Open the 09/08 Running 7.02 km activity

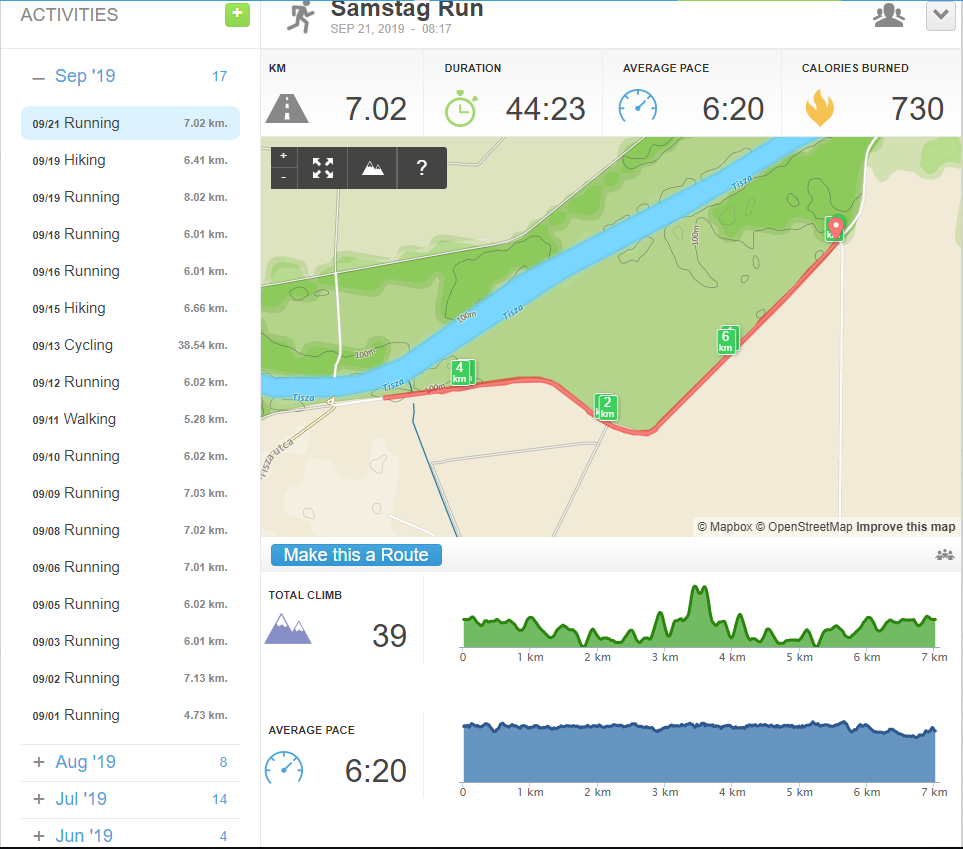[130, 530]
